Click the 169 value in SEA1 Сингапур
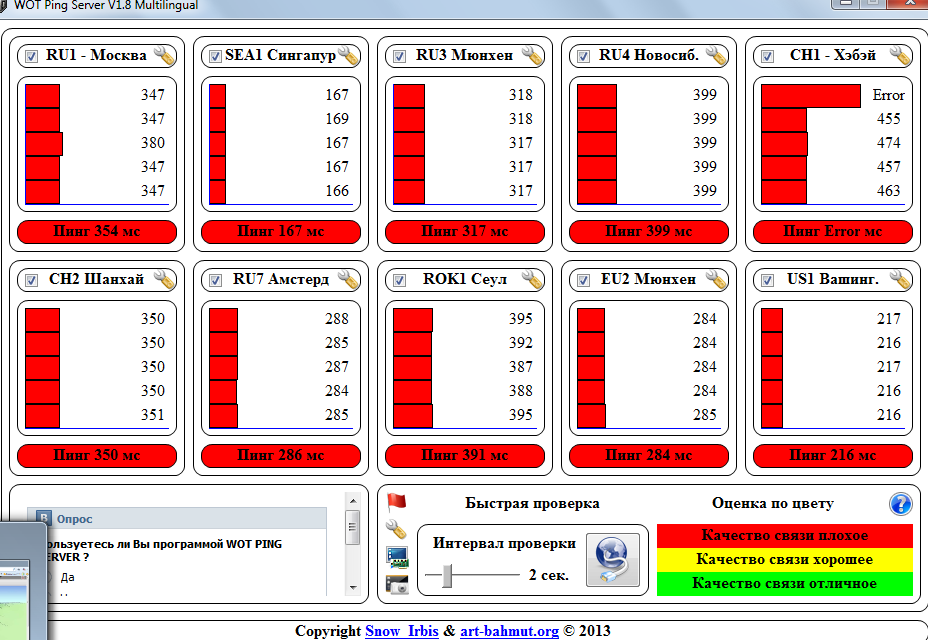 (337, 119)
